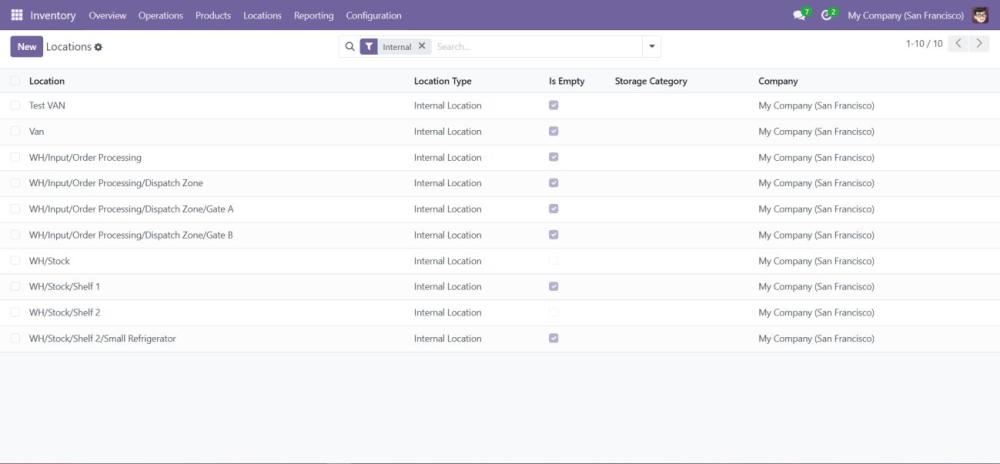Click the user avatar picture

point(980,15)
